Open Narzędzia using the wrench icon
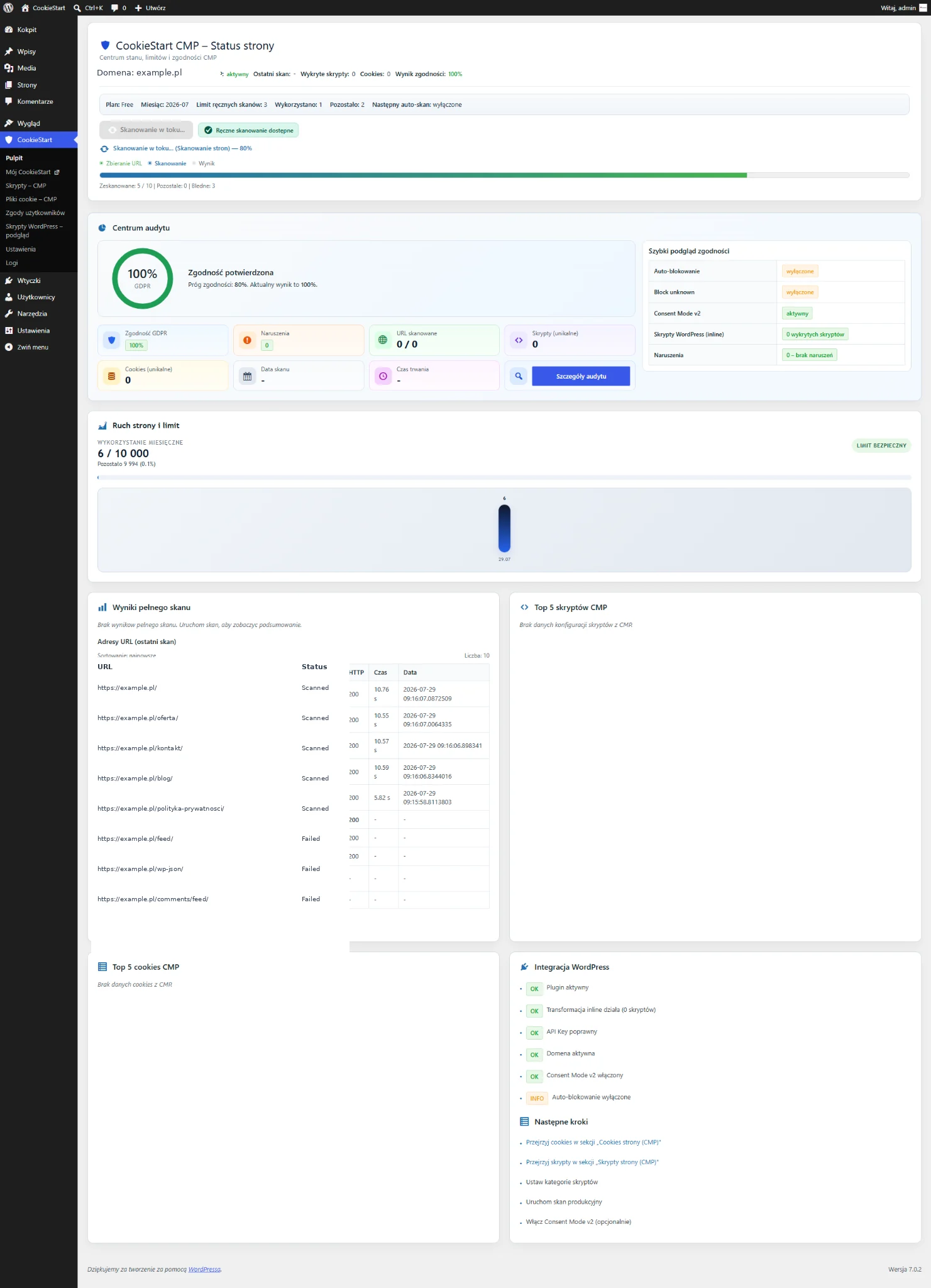Screen dimensions: 931x1288 [9, 314]
